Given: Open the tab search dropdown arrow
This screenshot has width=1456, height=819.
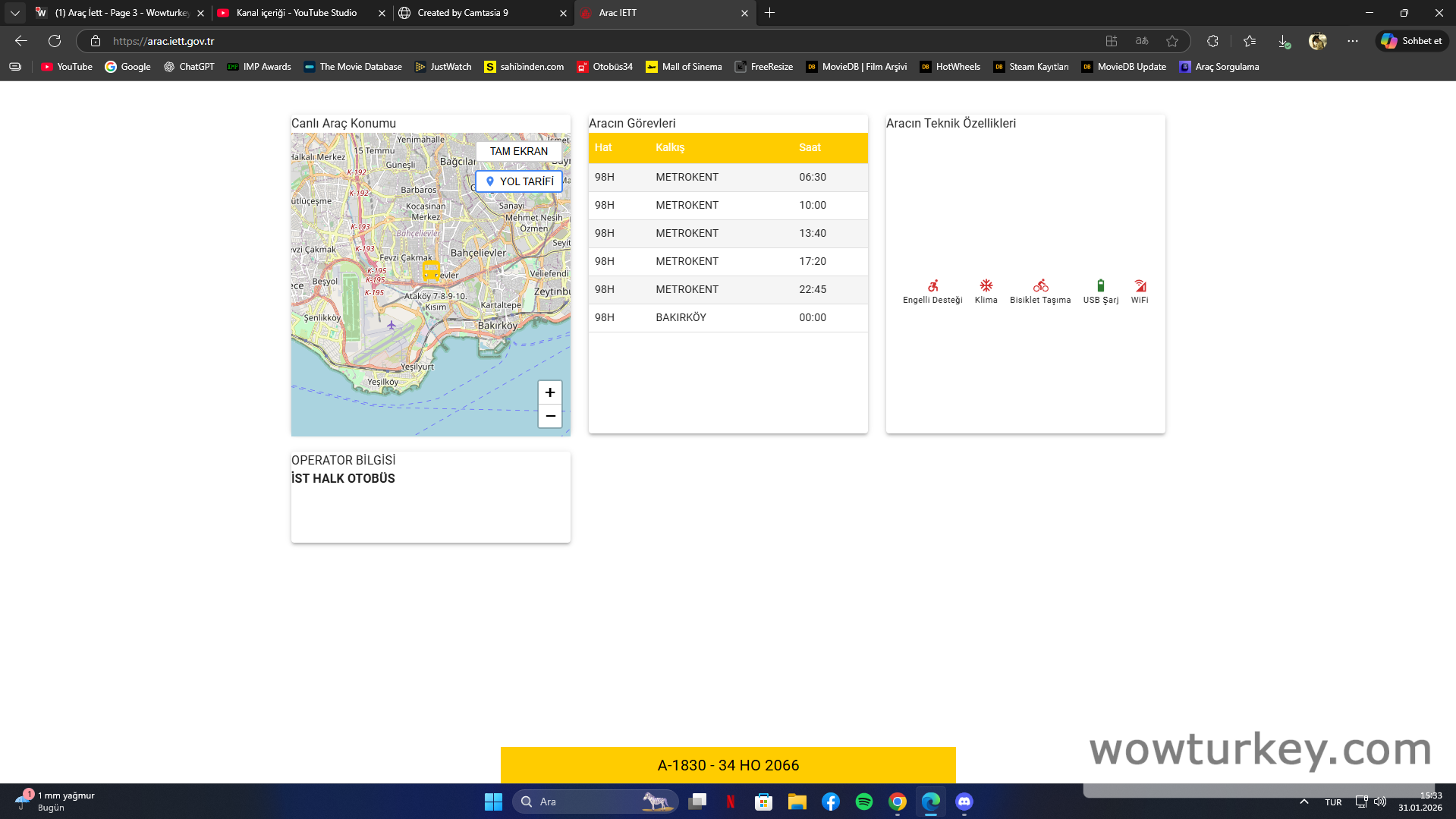Looking at the screenshot, I should 14,13.
